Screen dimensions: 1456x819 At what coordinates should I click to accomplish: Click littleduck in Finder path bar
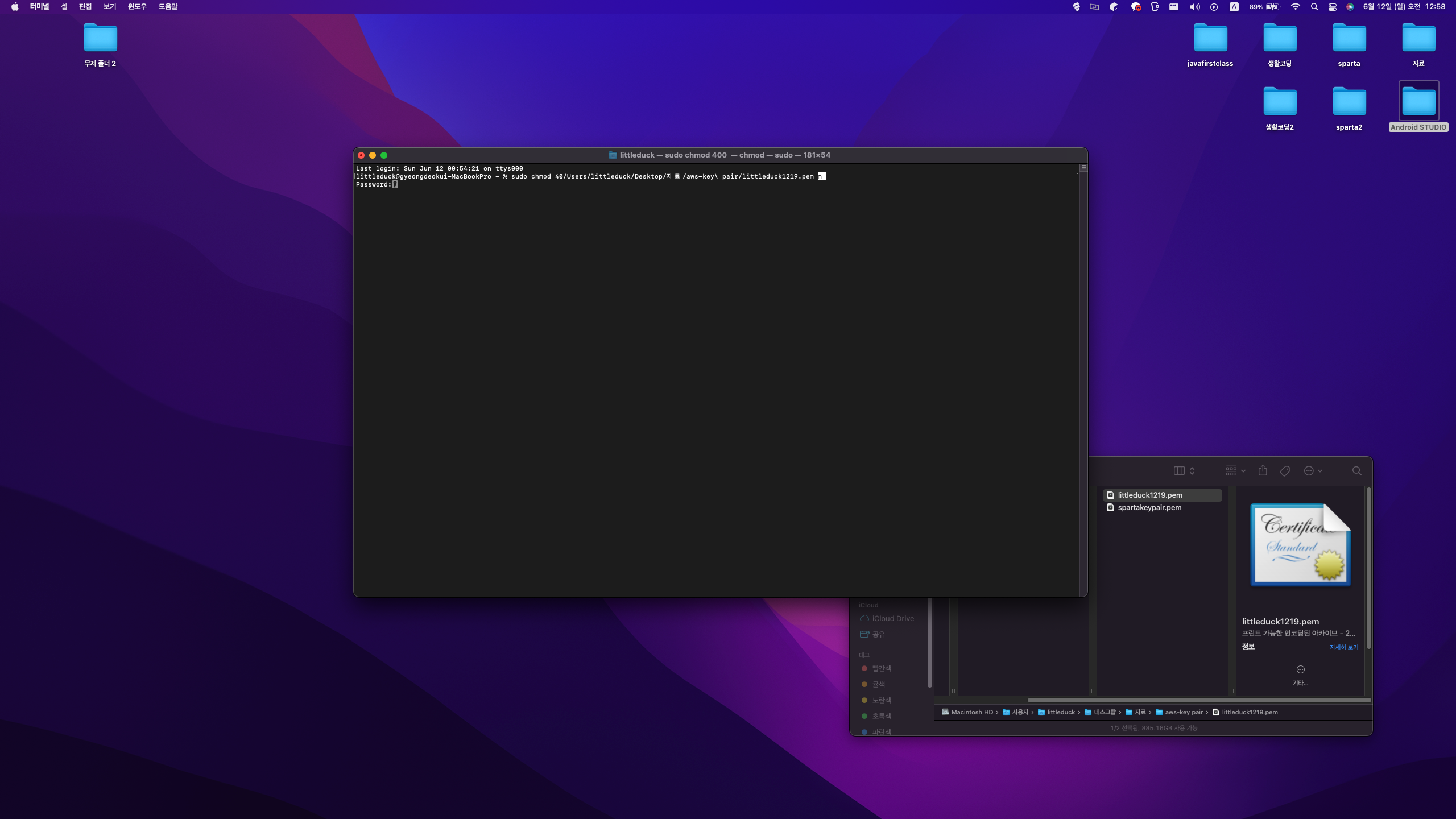pyautogui.click(x=1056, y=712)
